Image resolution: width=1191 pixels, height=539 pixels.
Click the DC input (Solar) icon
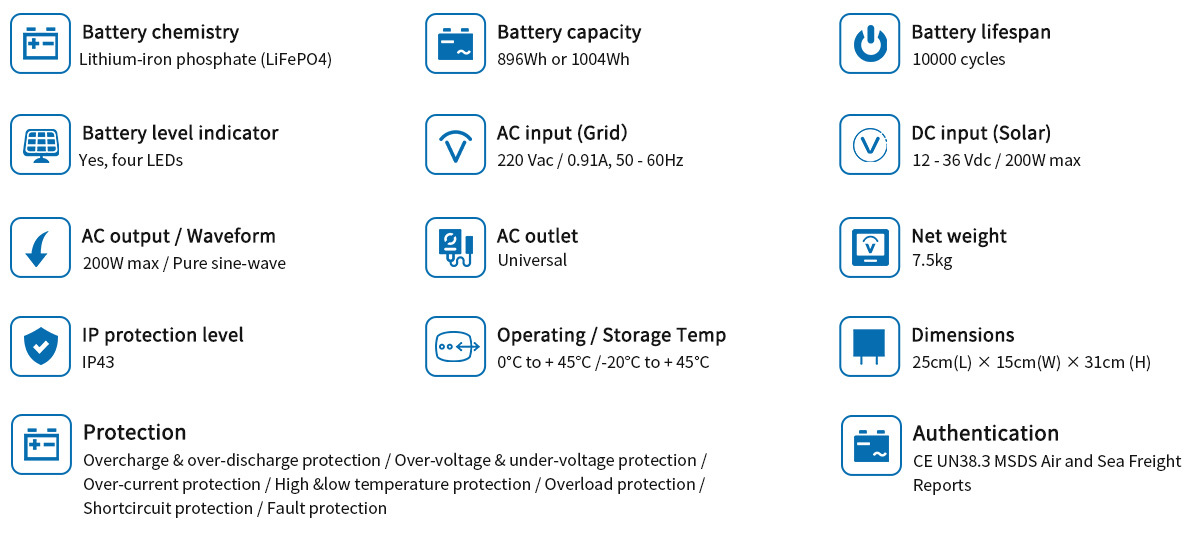coord(870,144)
